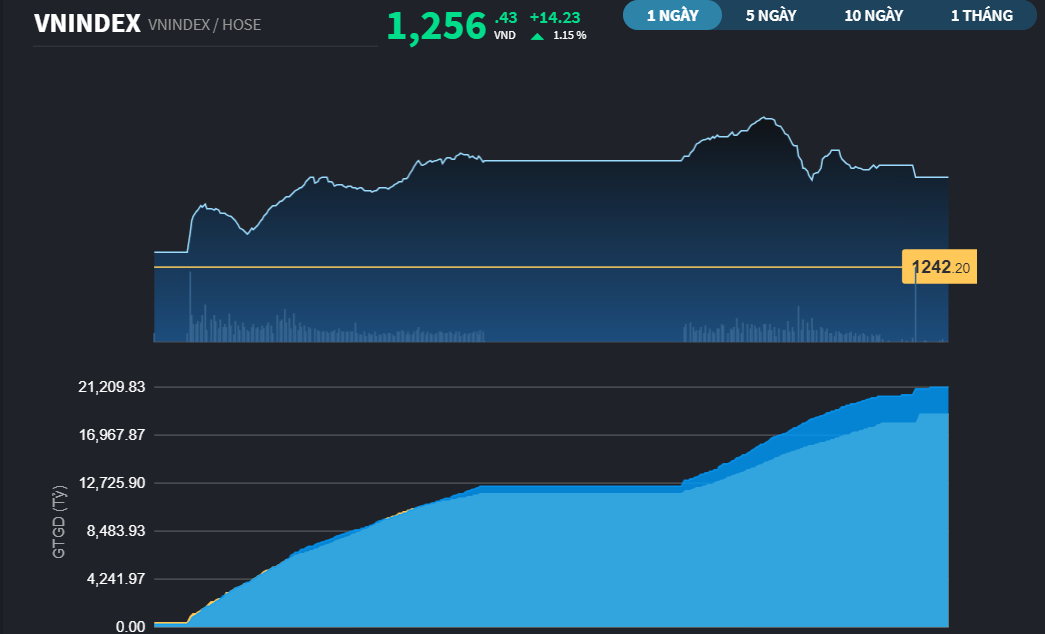Click the 1.15 % percentage change
Viewport: 1045px width, 634px height.
[x=570, y=35]
